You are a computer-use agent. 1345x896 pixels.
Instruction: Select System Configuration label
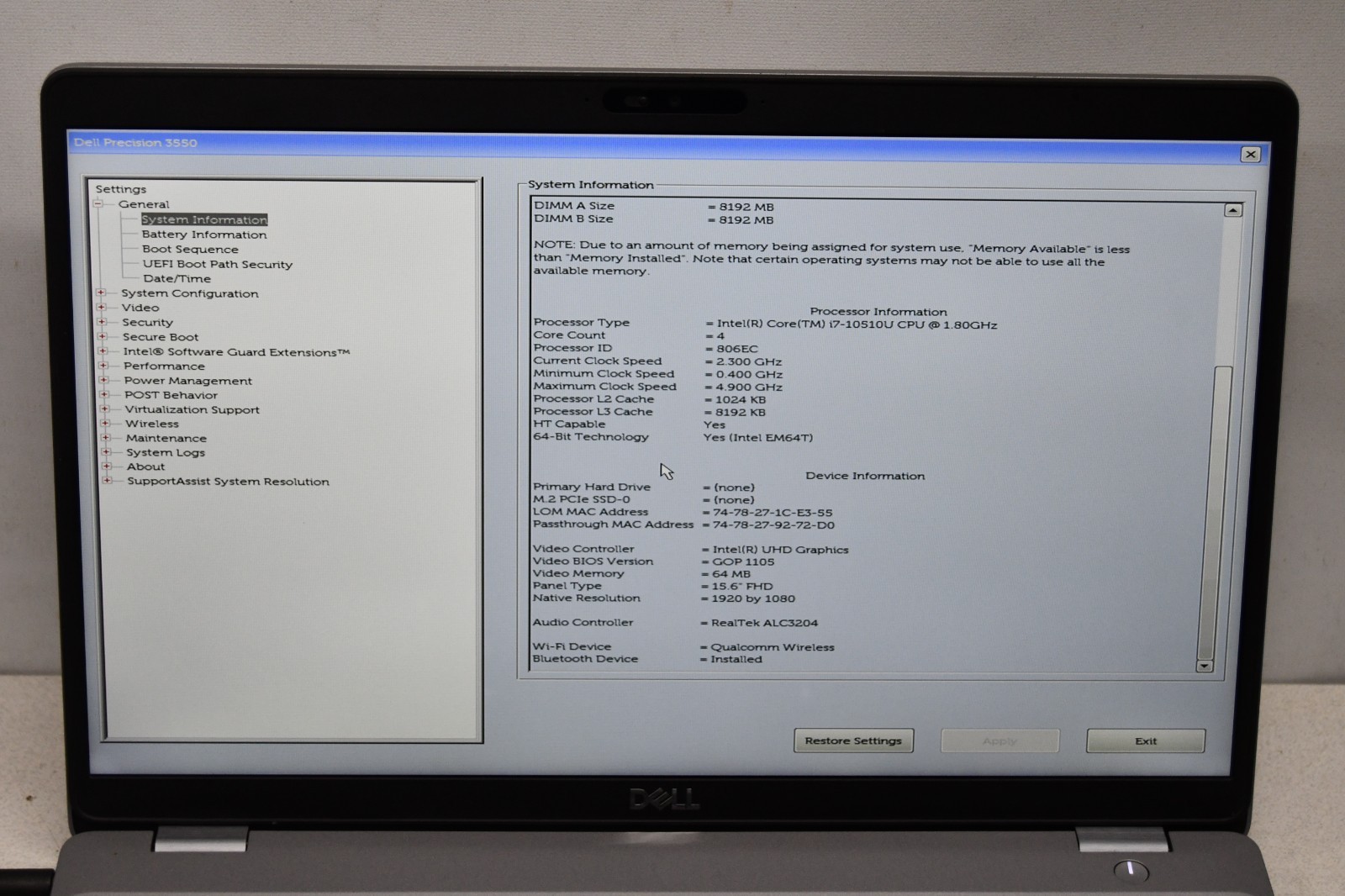[190, 293]
